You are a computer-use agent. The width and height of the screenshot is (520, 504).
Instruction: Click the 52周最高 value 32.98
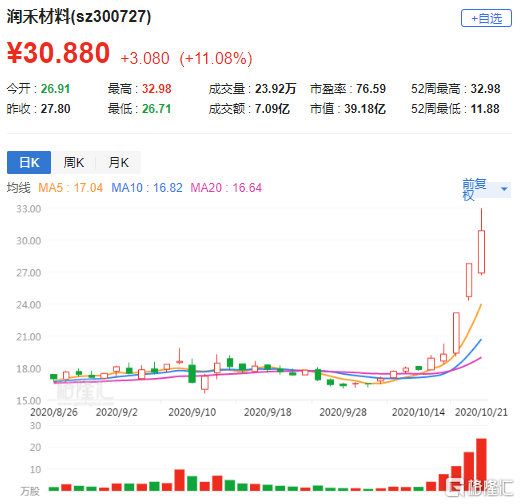click(485, 89)
